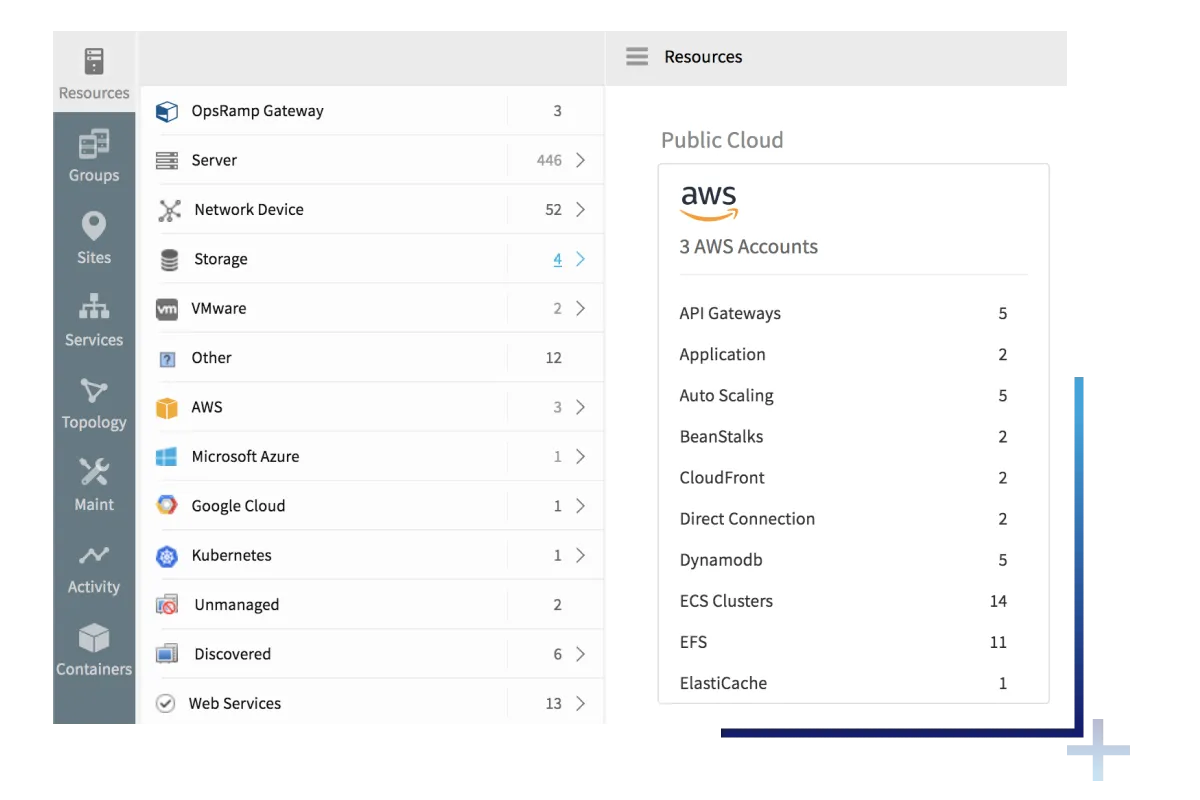Open EFS in AWS card
This screenshot has width=1200, height=800.
tap(693, 642)
